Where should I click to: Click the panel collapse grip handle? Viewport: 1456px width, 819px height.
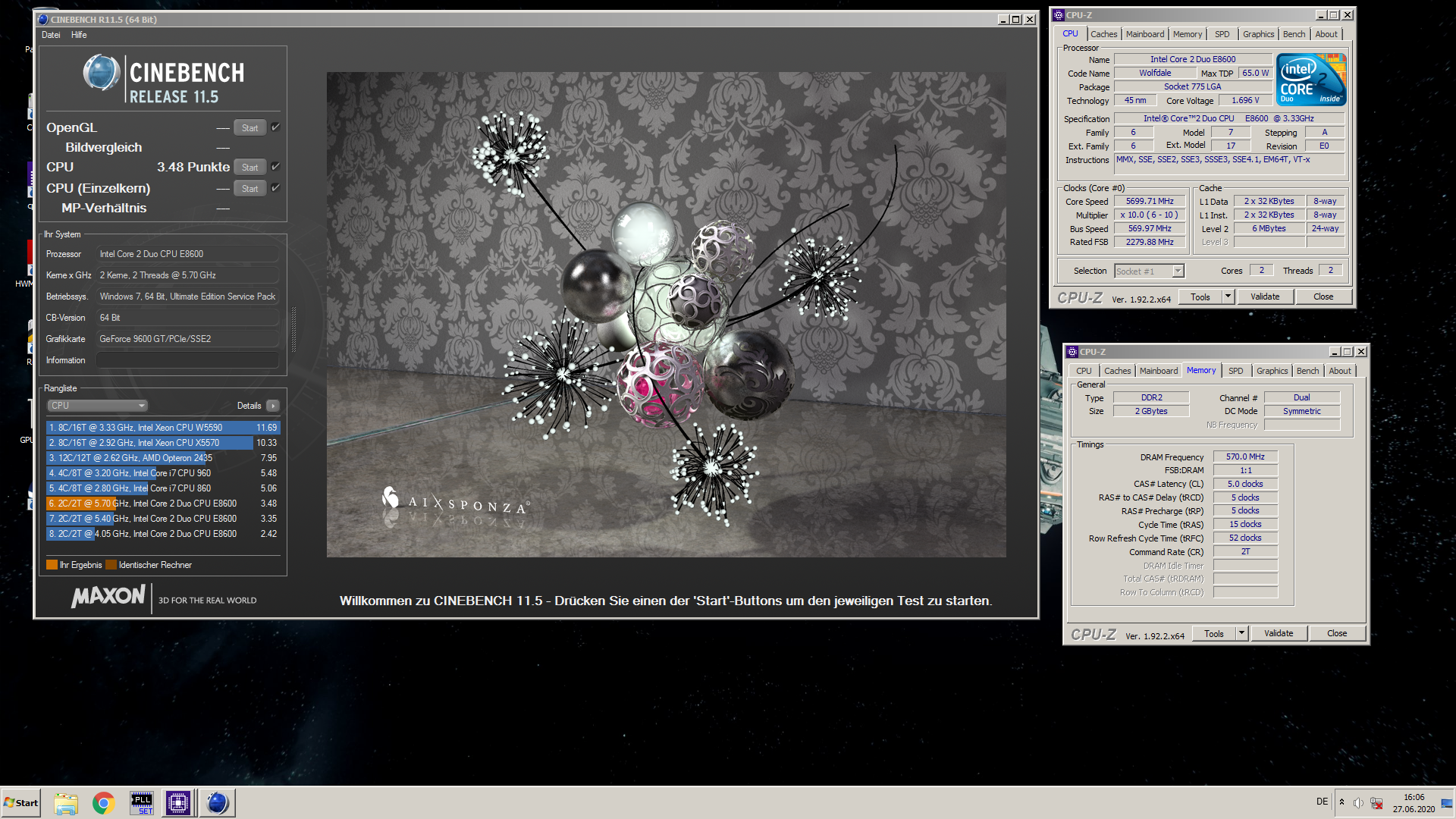tap(293, 329)
